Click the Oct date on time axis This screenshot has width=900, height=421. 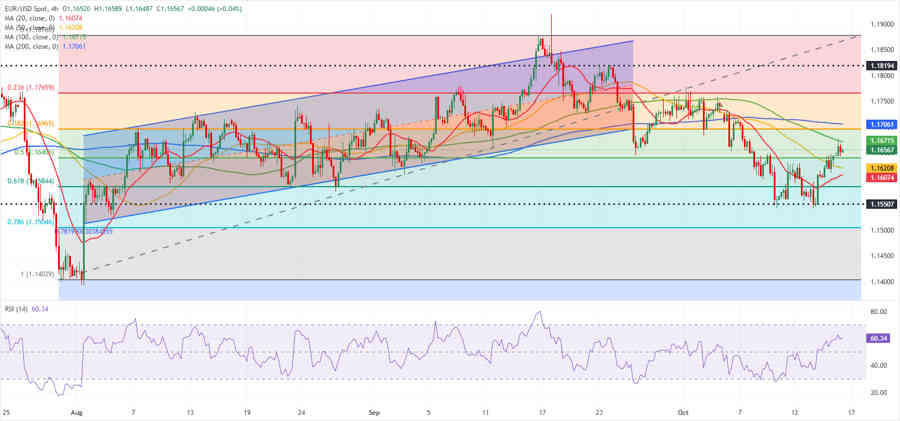click(x=683, y=412)
